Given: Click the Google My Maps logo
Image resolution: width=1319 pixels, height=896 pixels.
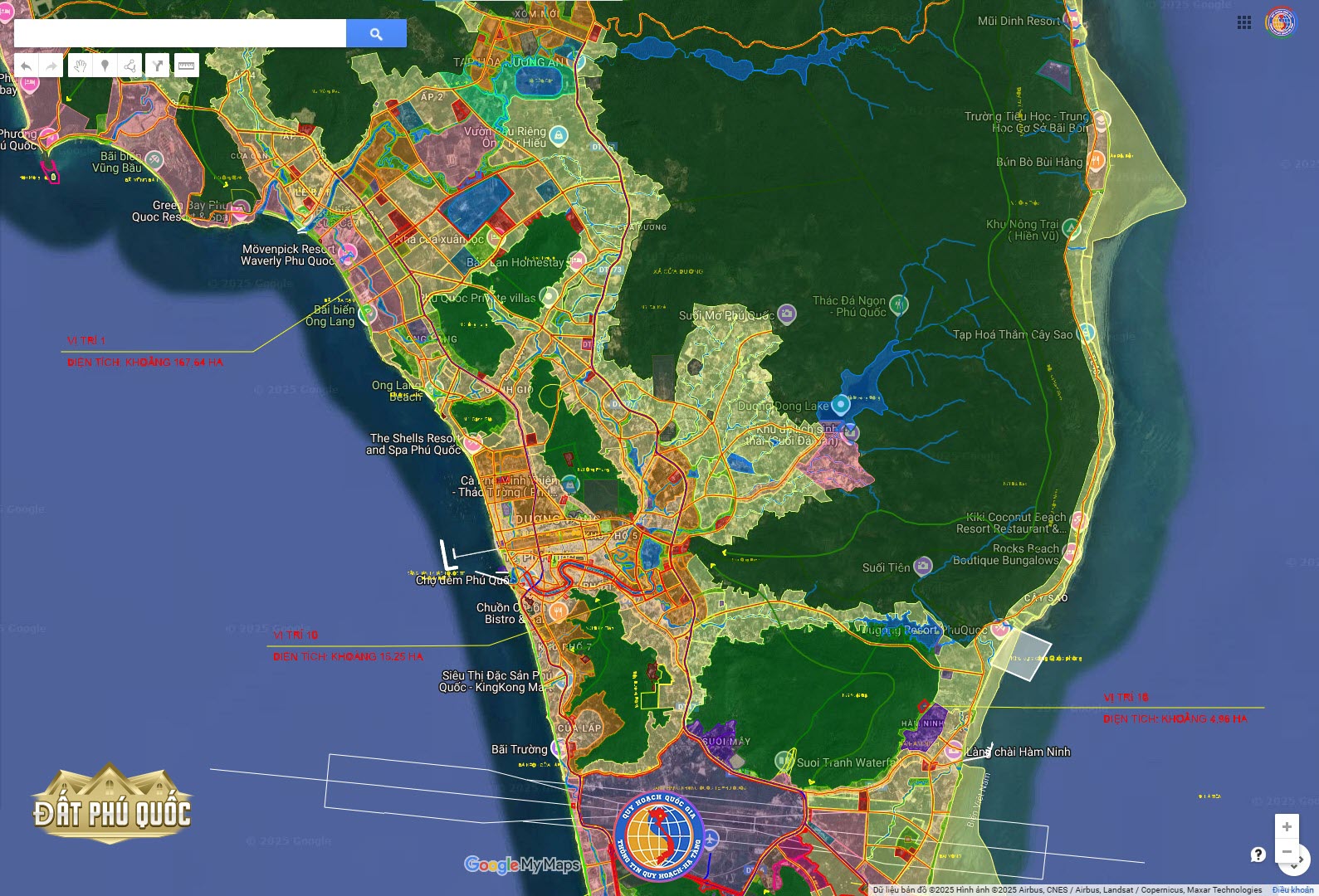Looking at the screenshot, I should point(521,865).
